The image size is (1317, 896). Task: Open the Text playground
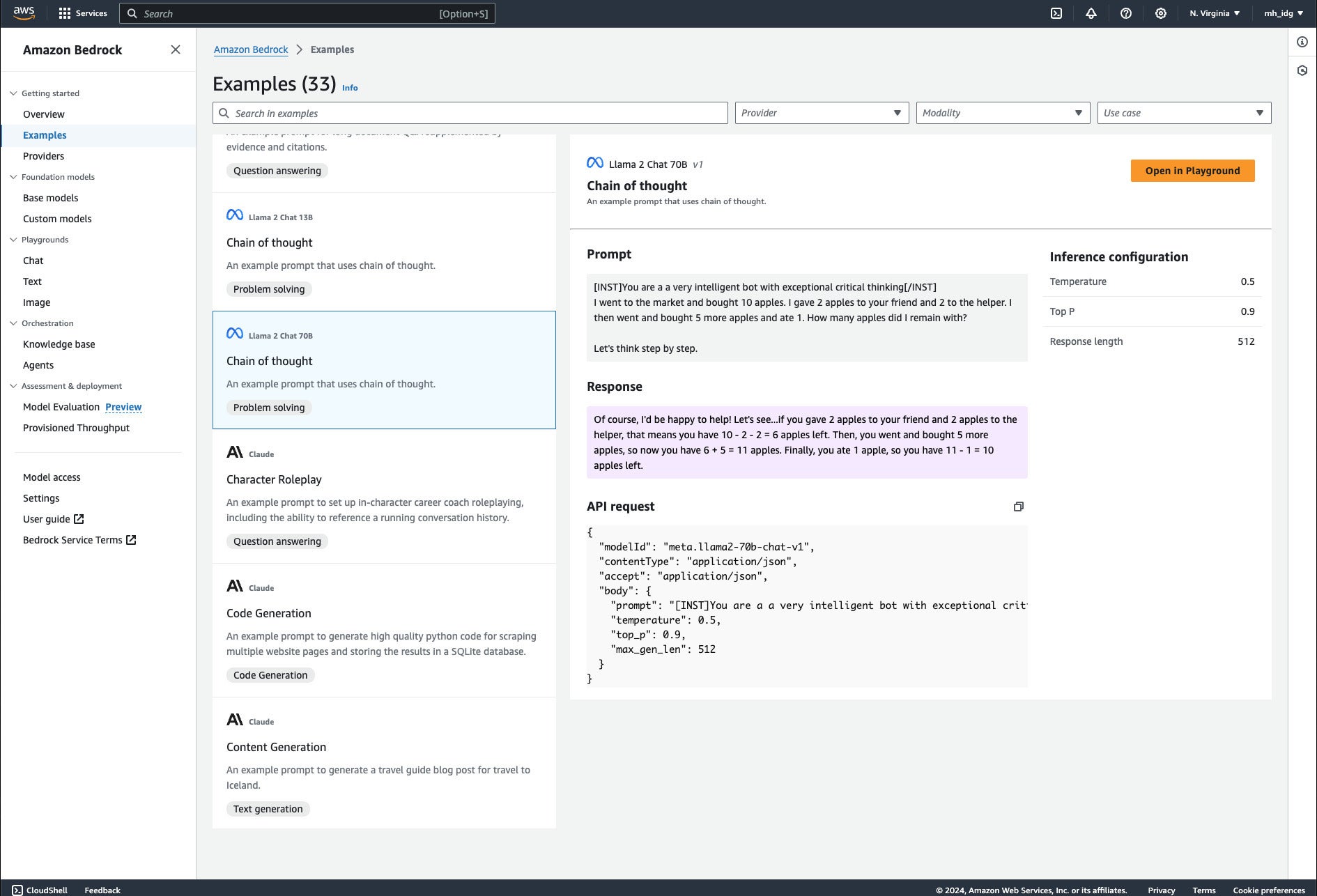pos(32,281)
